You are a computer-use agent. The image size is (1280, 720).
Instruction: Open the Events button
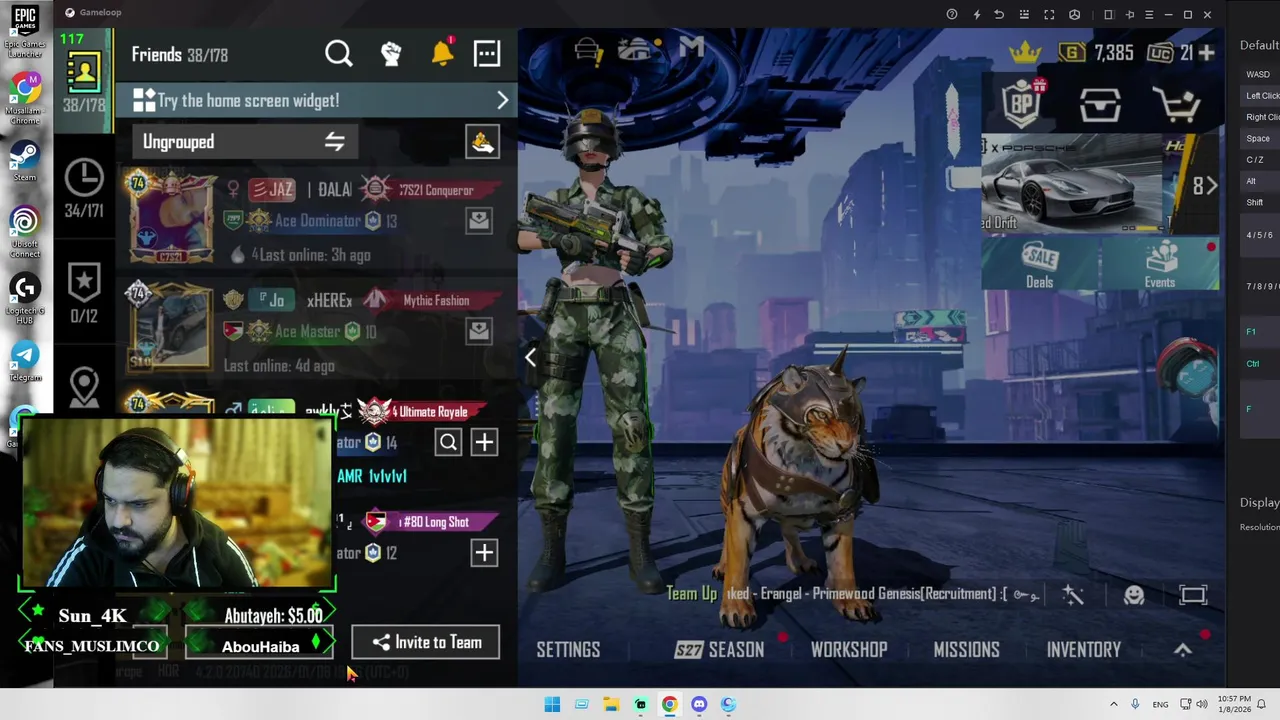click(1160, 266)
